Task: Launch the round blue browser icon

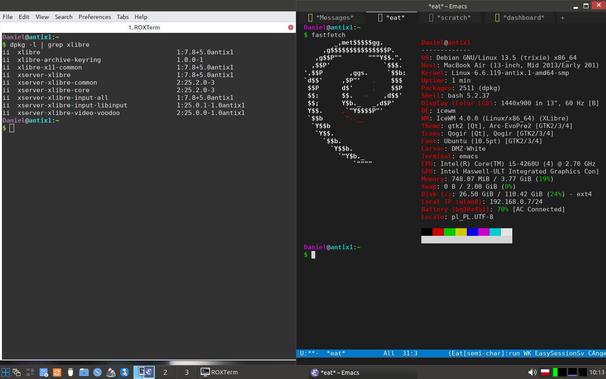Action: tap(97, 372)
